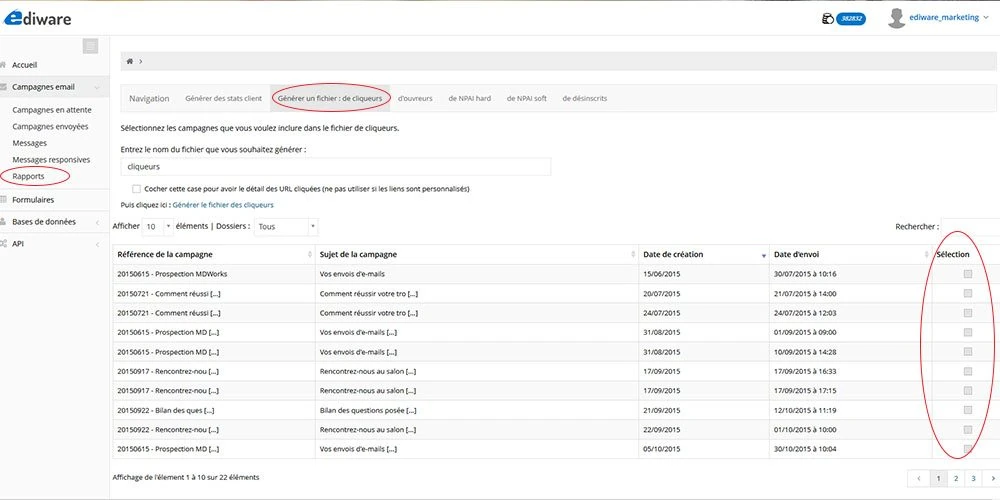Go to page 2 of results

click(955, 479)
